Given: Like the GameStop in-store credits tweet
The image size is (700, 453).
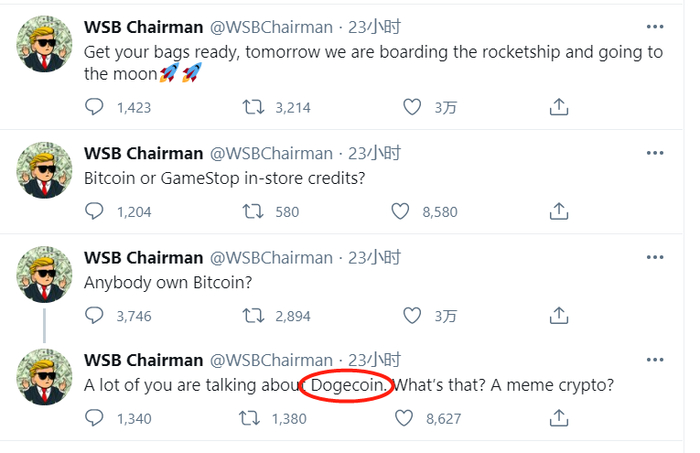Looking at the screenshot, I should (x=401, y=211).
